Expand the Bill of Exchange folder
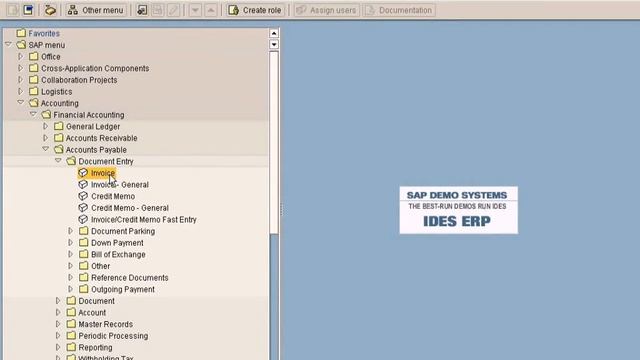The height and width of the screenshot is (360, 640). (71, 254)
